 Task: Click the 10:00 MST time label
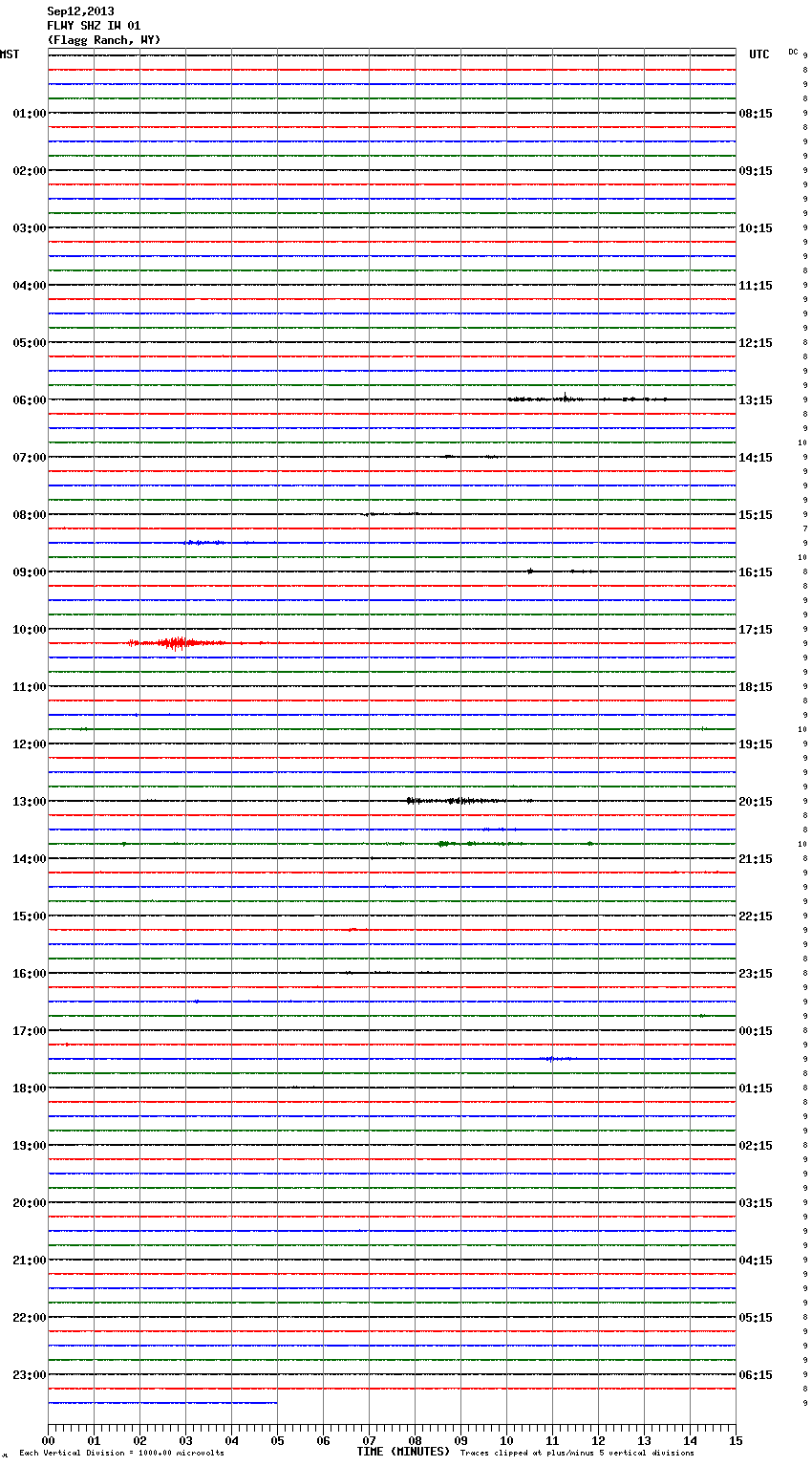pyautogui.click(x=30, y=630)
